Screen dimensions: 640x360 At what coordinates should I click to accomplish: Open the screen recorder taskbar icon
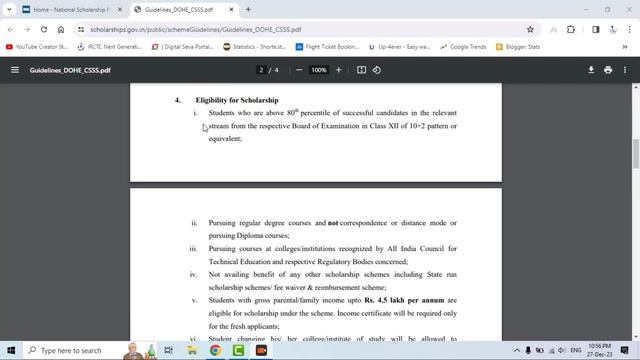pyautogui.click(x=261, y=350)
